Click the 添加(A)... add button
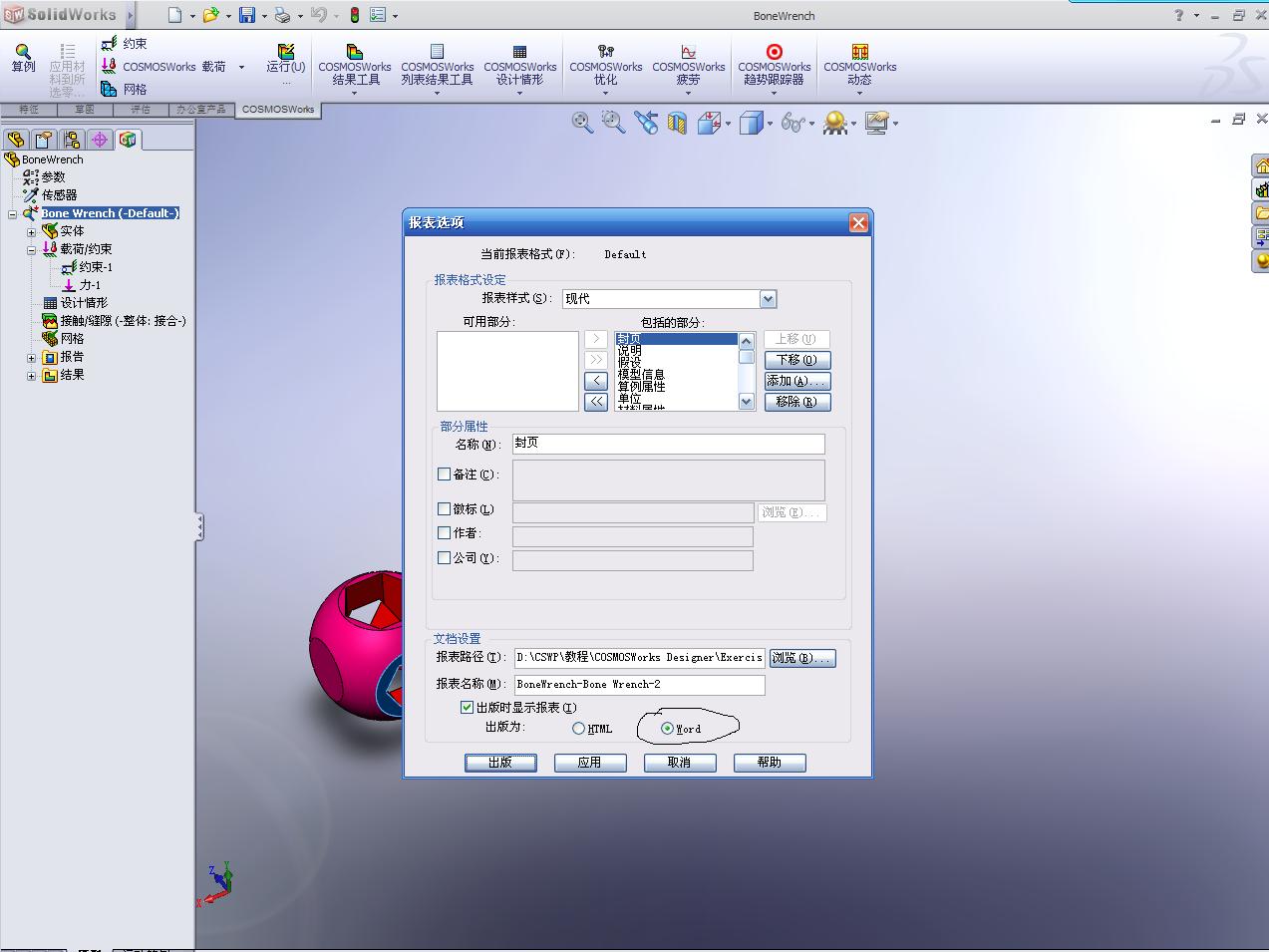Screen dimensions: 1269x952 pyautogui.click(x=797, y=381)
